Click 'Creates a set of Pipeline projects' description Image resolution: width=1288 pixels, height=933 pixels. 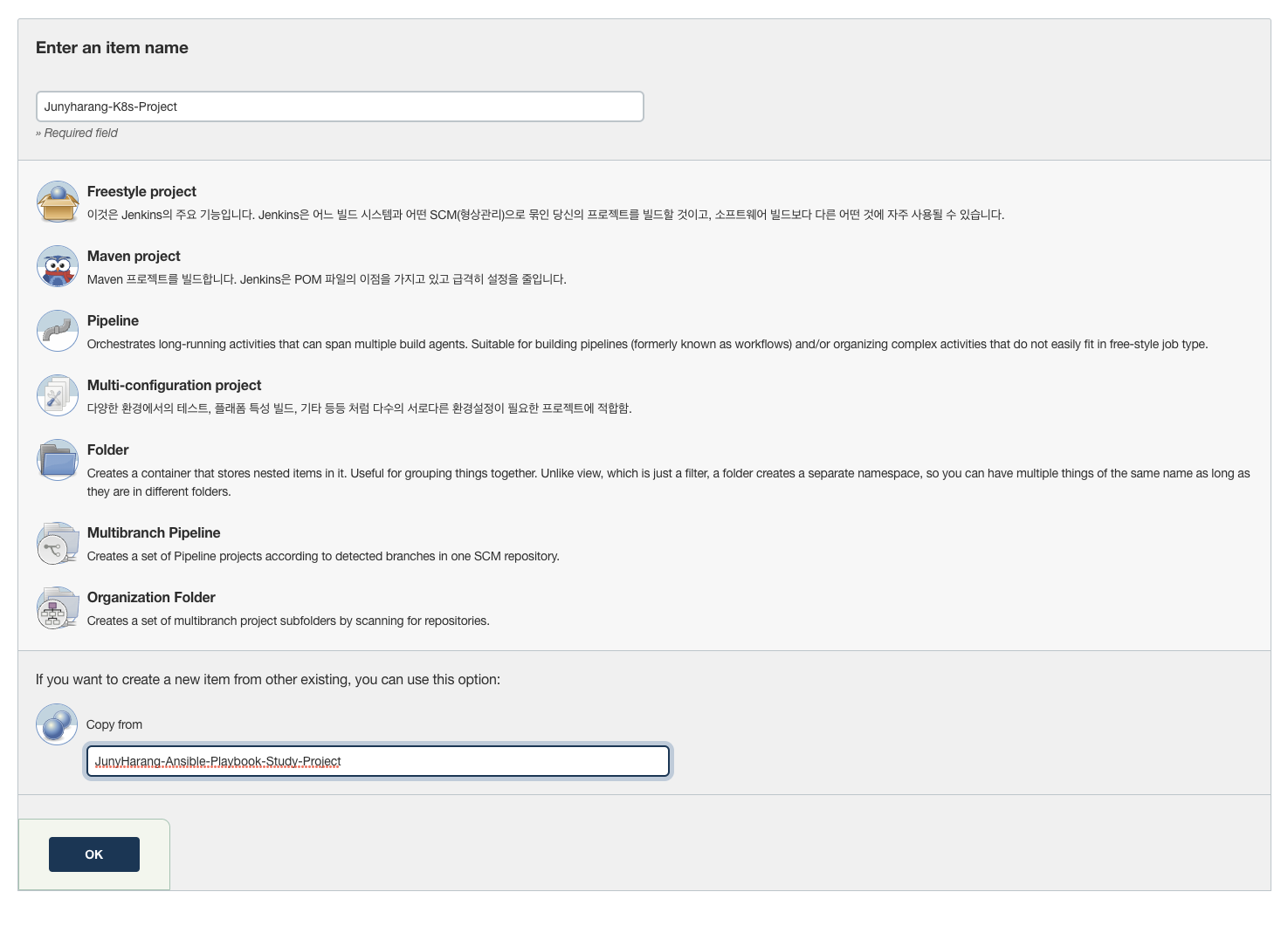coord(323,556)
